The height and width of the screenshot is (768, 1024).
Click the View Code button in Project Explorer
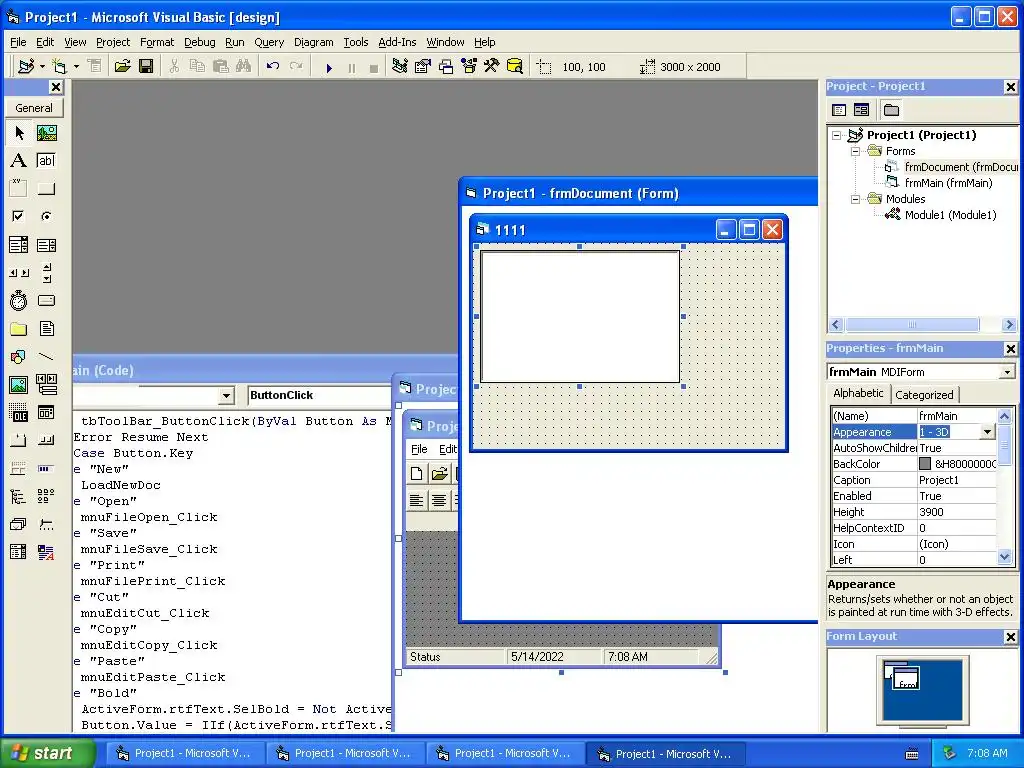[839, 110]
